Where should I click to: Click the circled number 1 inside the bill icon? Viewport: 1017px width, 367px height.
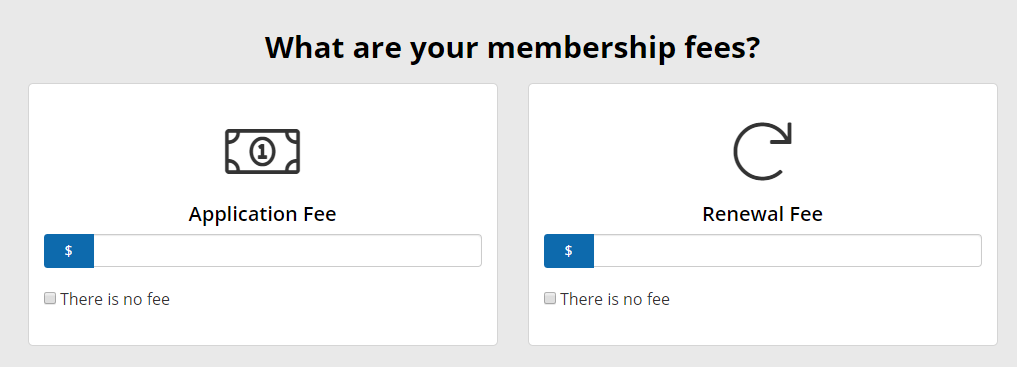(x=262, y=152)
